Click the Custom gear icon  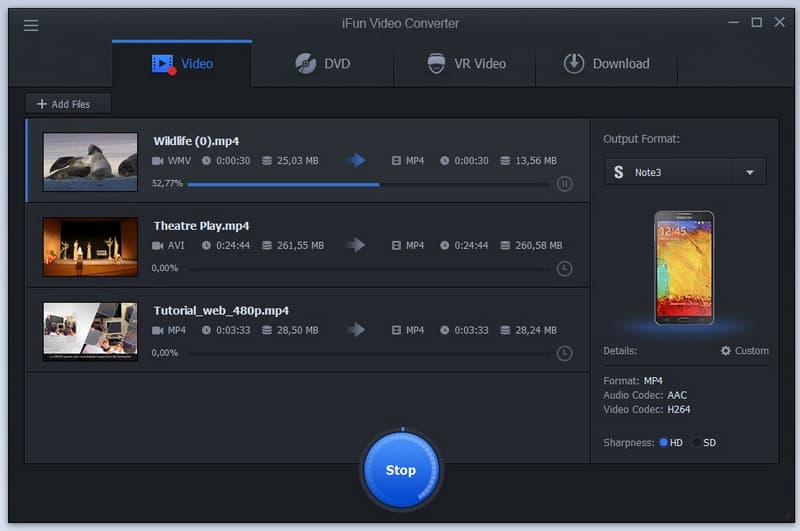(726, 351)
